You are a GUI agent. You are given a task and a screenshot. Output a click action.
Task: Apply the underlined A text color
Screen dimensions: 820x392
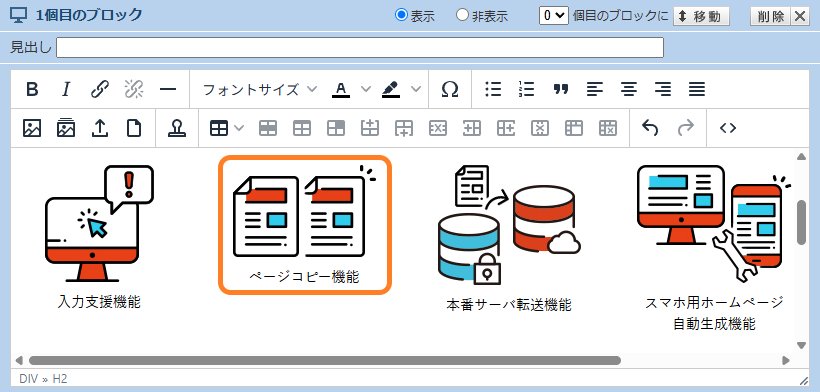click(x=341, y=89)
